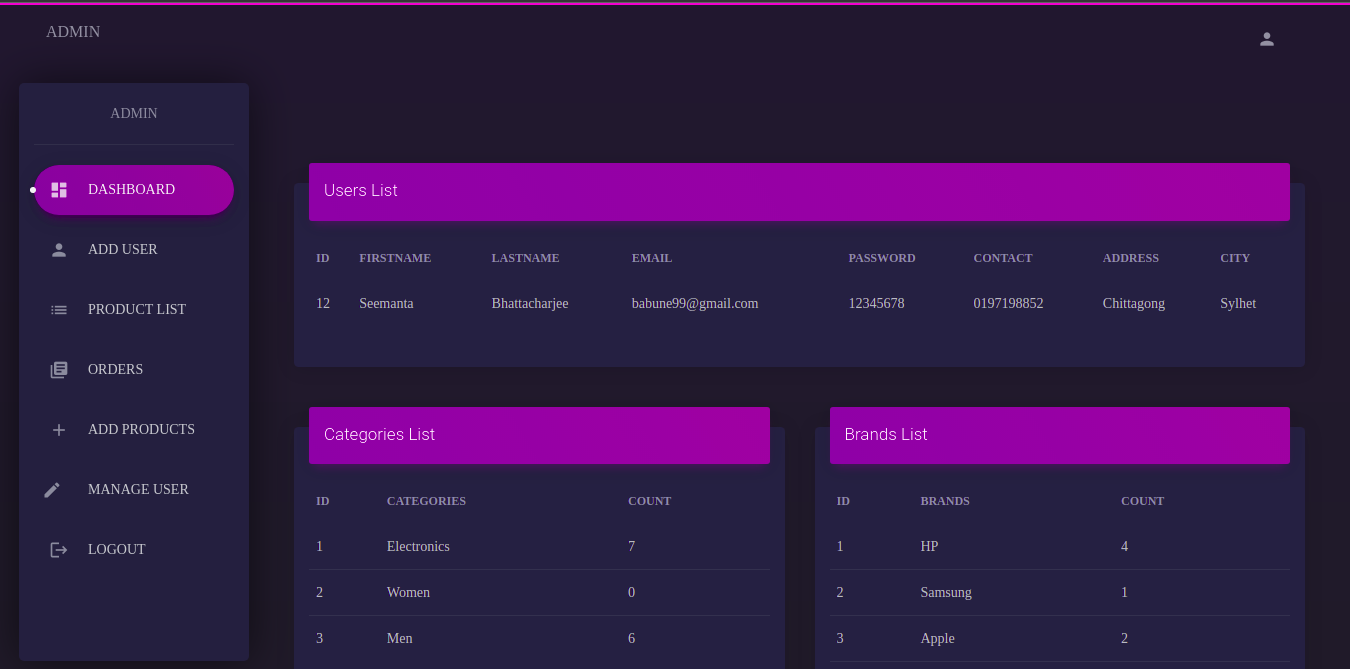Select the Women category row

tap(539, 593)
